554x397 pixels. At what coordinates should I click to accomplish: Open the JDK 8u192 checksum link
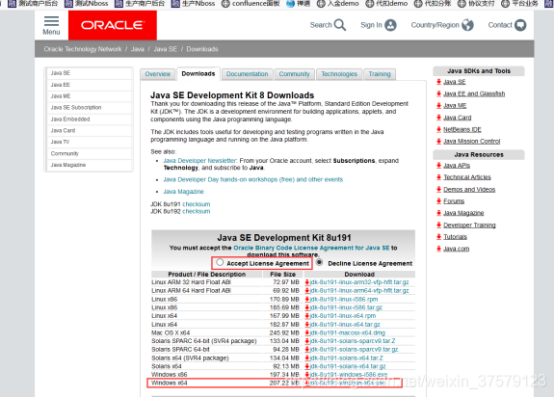tap(196, 211)
